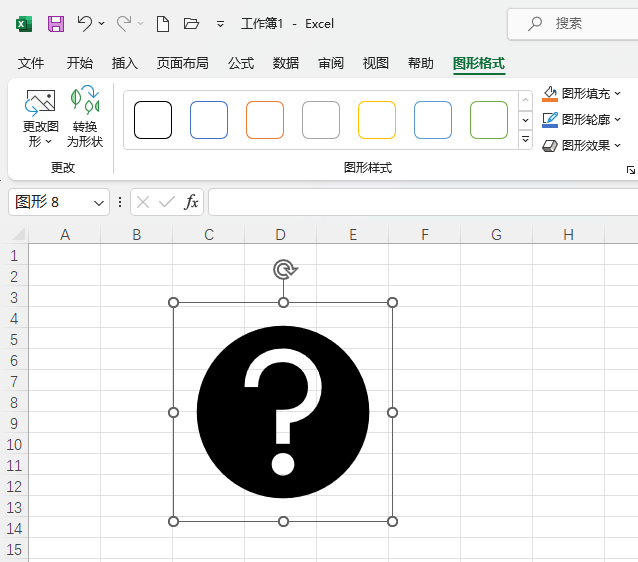Open the undo history dropdown arrow
The width and height of the screenshot is (638, 562).
pos(102,24)
